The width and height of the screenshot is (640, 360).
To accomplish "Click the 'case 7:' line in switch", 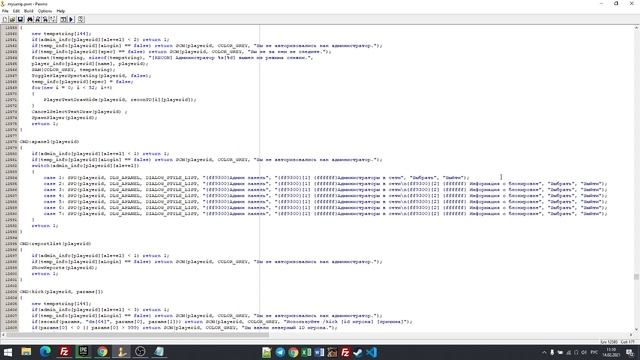I will click(325, 213).
